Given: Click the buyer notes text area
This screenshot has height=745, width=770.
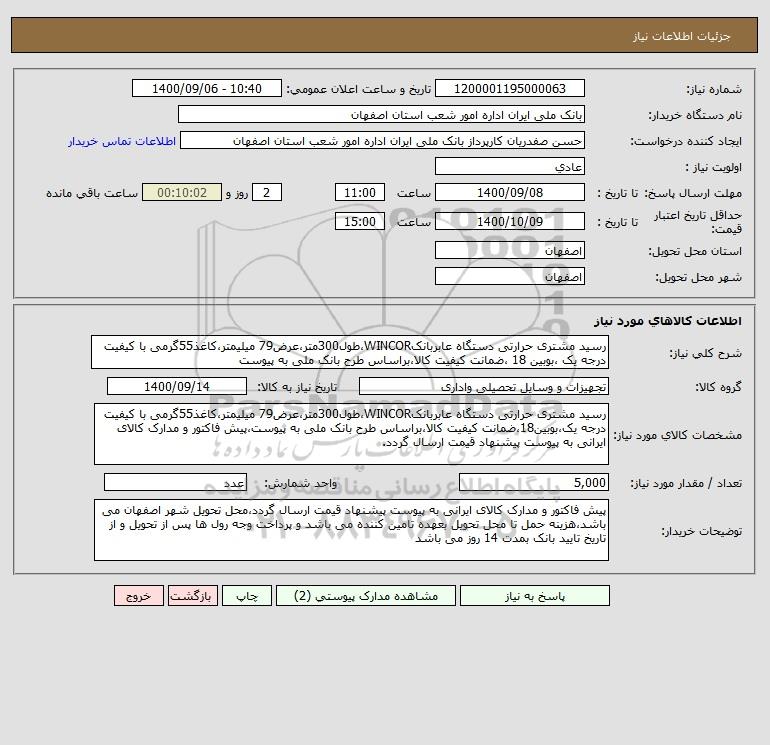Looking at the screenshot, I should (351, 530).
